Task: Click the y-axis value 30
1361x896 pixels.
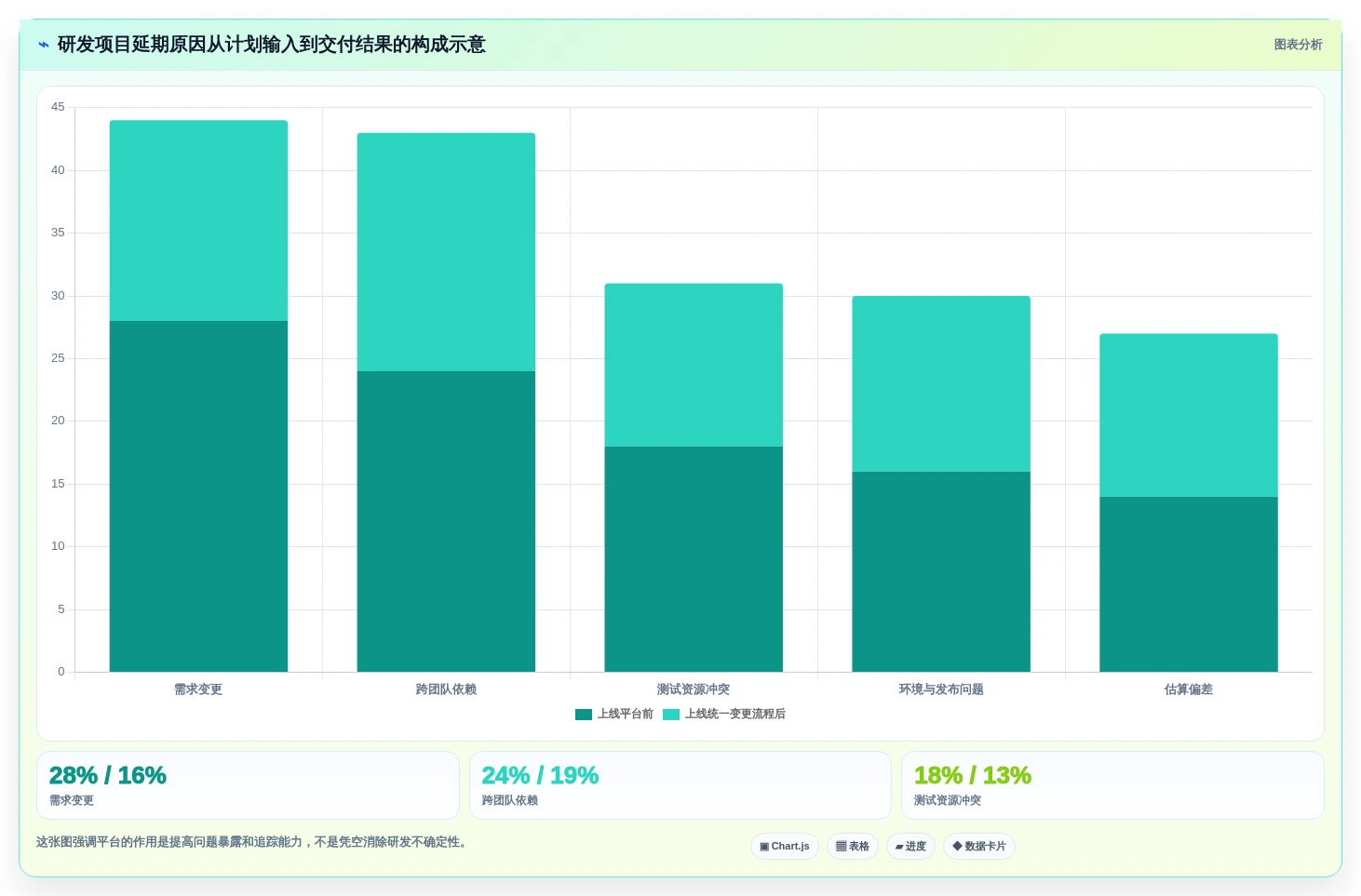Action: [x=58, y=296]
